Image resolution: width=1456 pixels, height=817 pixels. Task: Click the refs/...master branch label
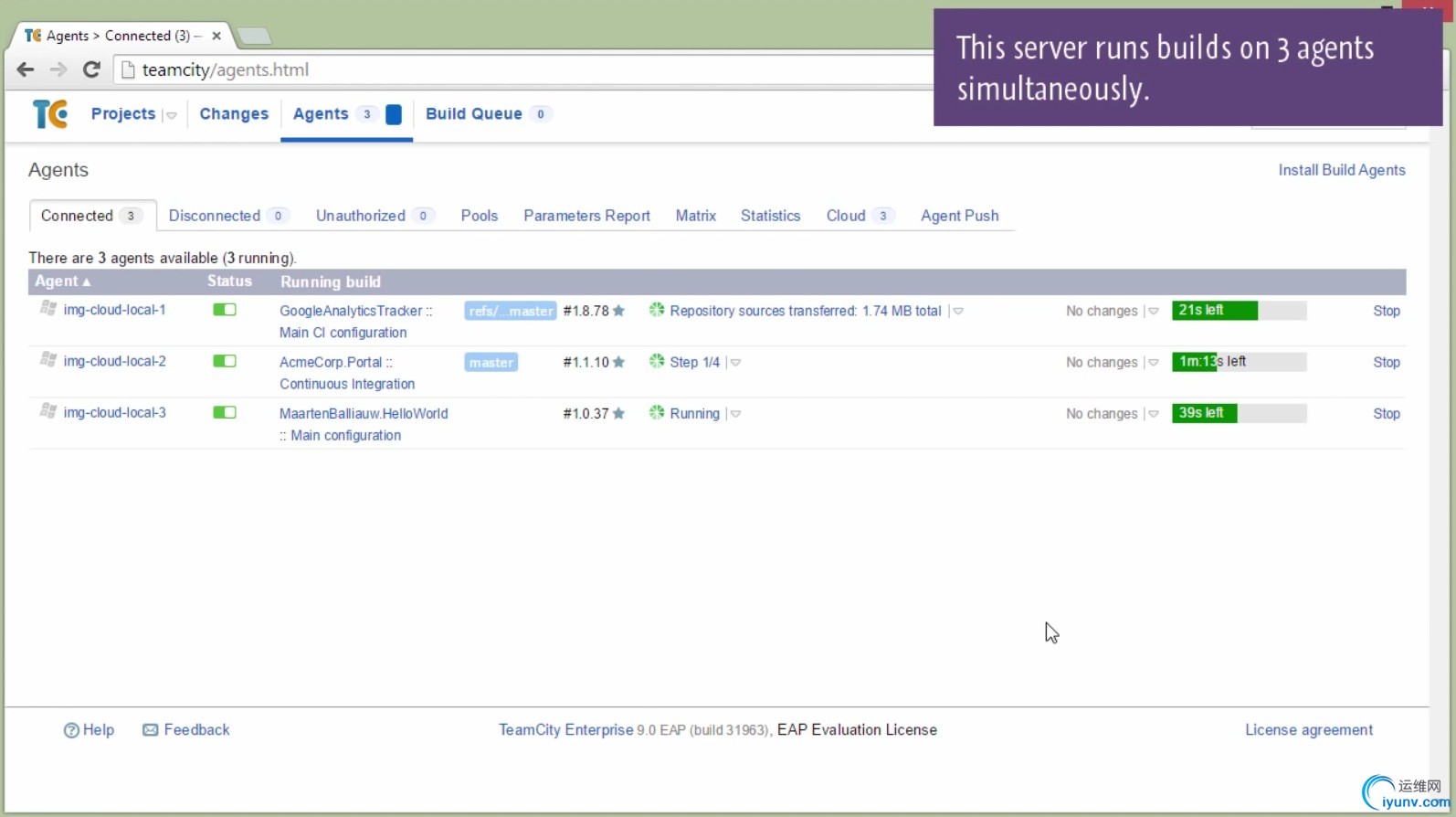pos(511,311)
